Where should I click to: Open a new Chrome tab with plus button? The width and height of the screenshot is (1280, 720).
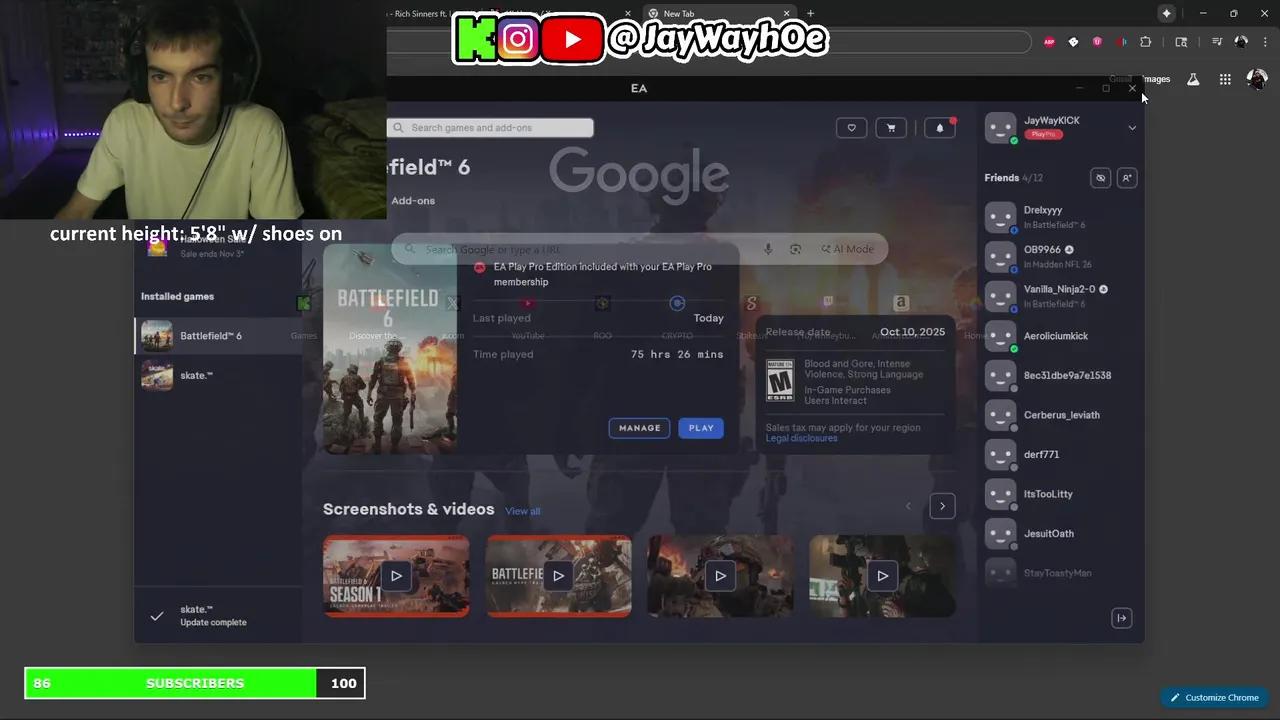(x=810, y=14)
